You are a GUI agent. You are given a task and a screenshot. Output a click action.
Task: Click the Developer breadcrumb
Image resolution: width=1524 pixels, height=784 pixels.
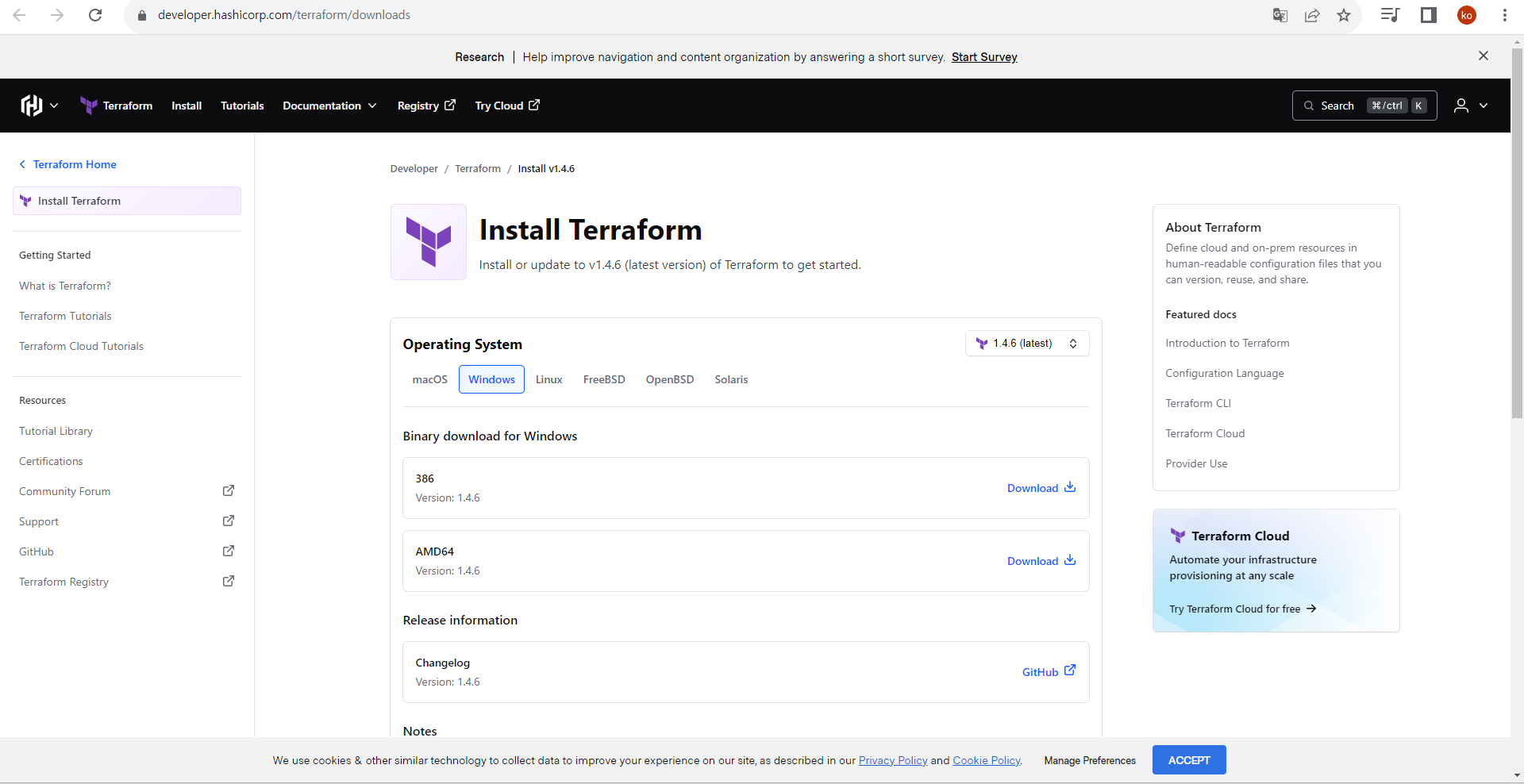pyautogui.click(x=414, y=169)
